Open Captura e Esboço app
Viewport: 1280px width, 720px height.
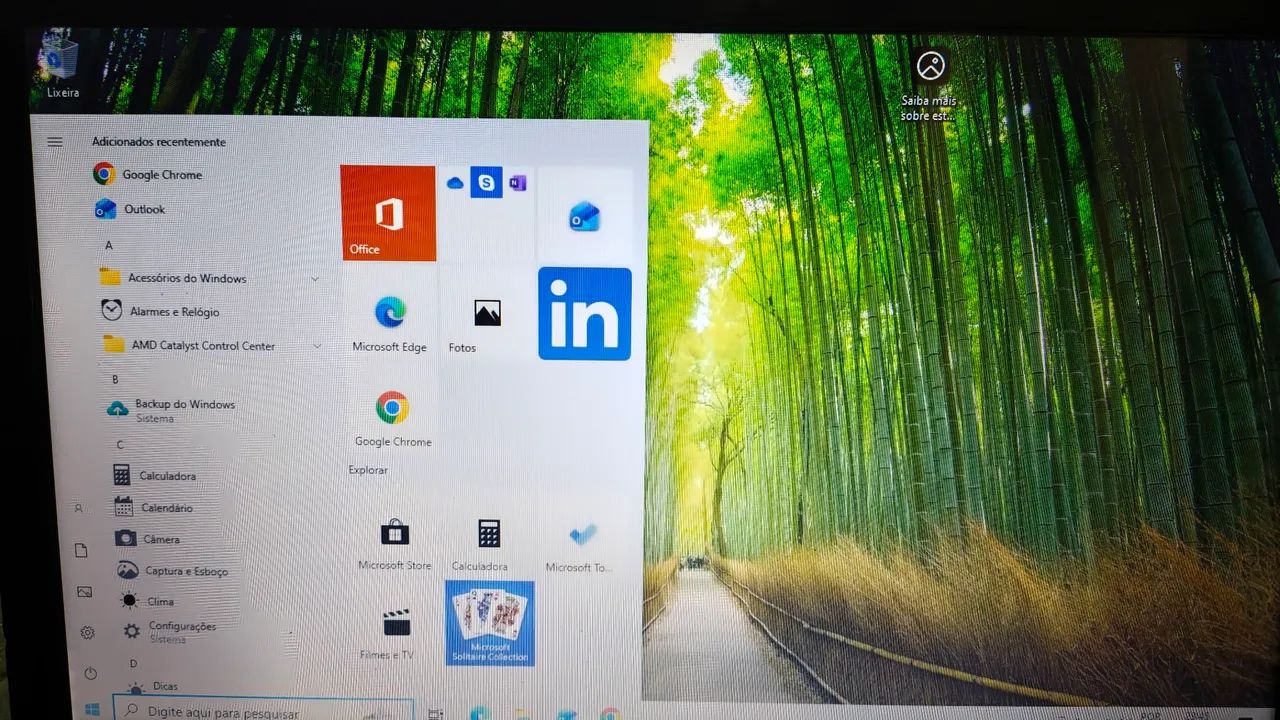[x=172, y=571]
